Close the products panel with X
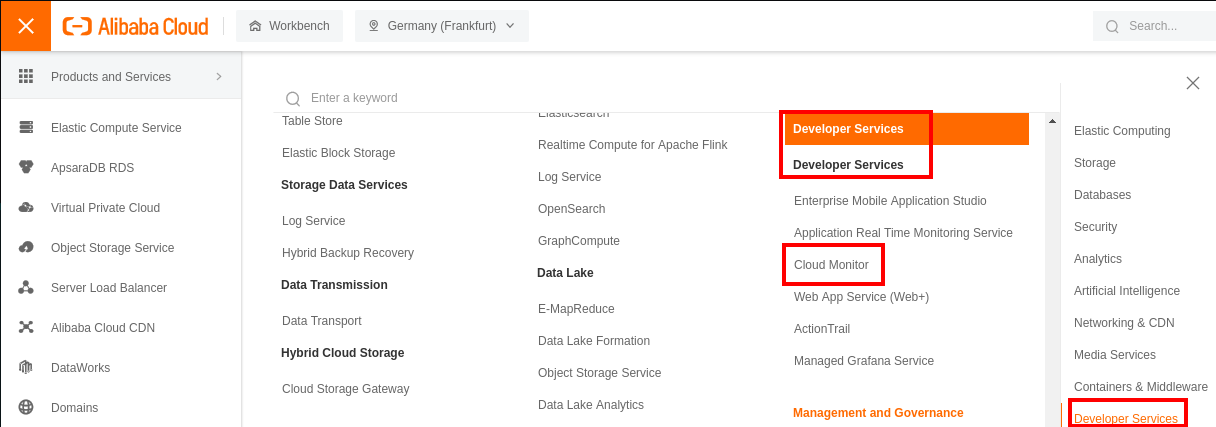Screen dimensions: 1216x427 tap(1192, 83)
